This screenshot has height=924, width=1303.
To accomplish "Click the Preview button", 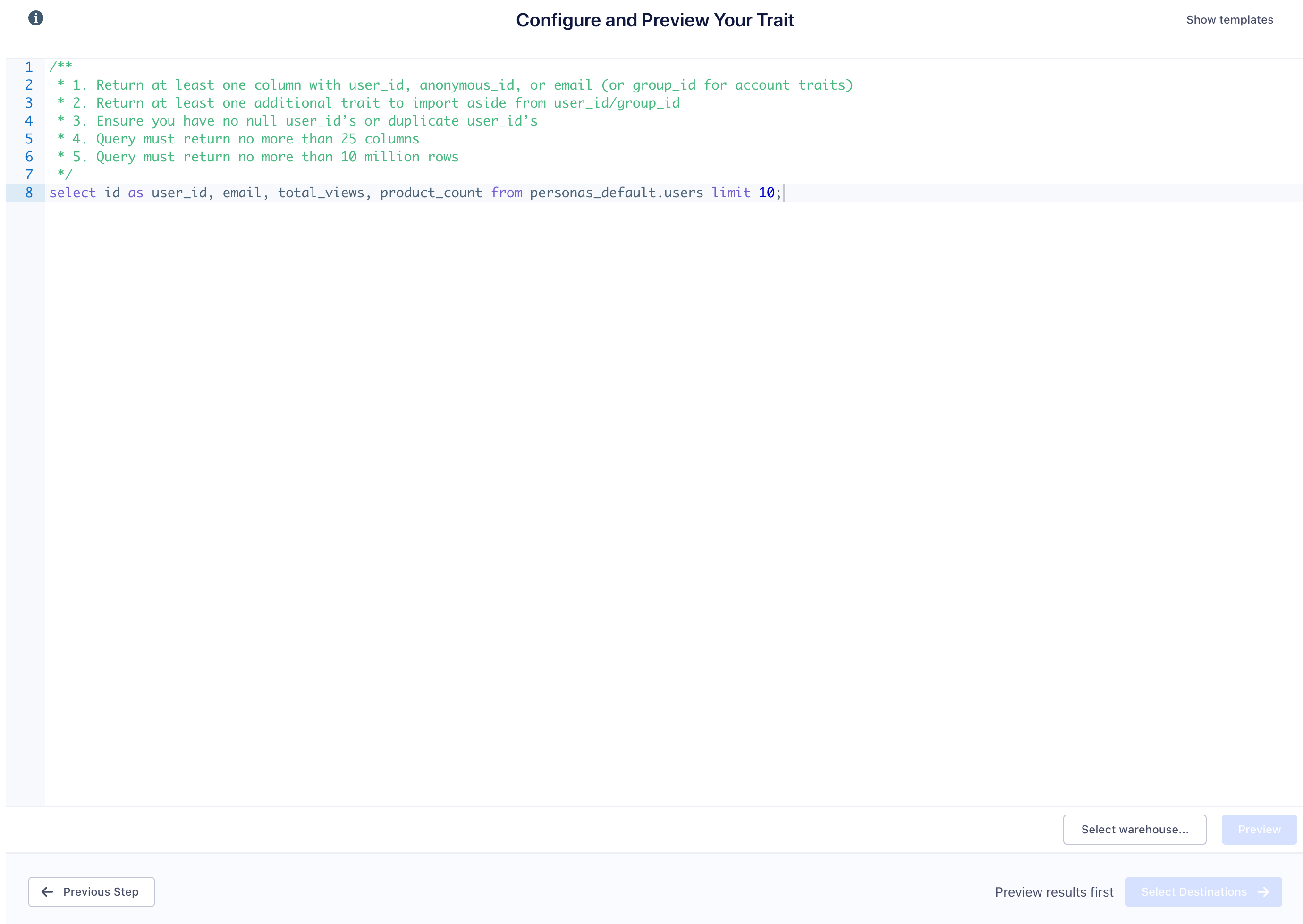I will [1259, 829].
